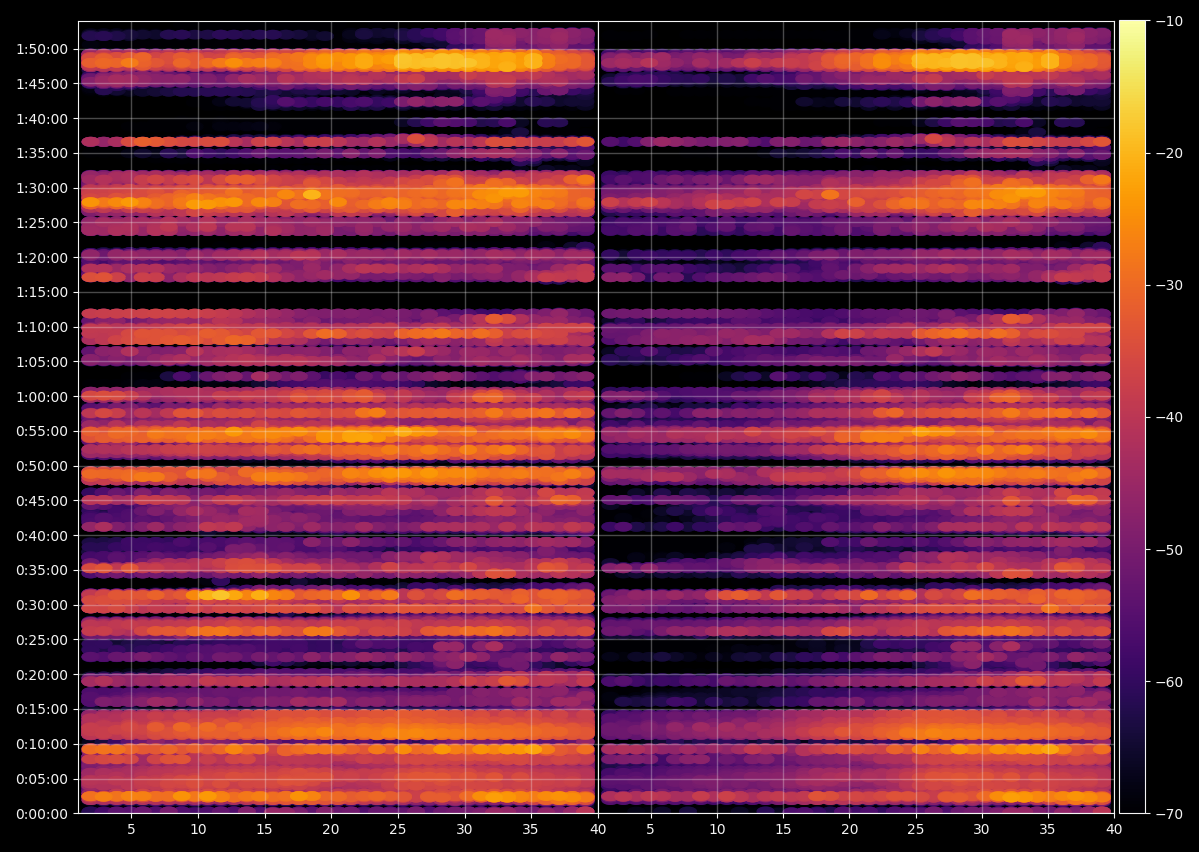Click the 1:50:00 y-axis tick label
This screenshot has width=1199, height=852.
pyautogui.click(x=42, y=49)
